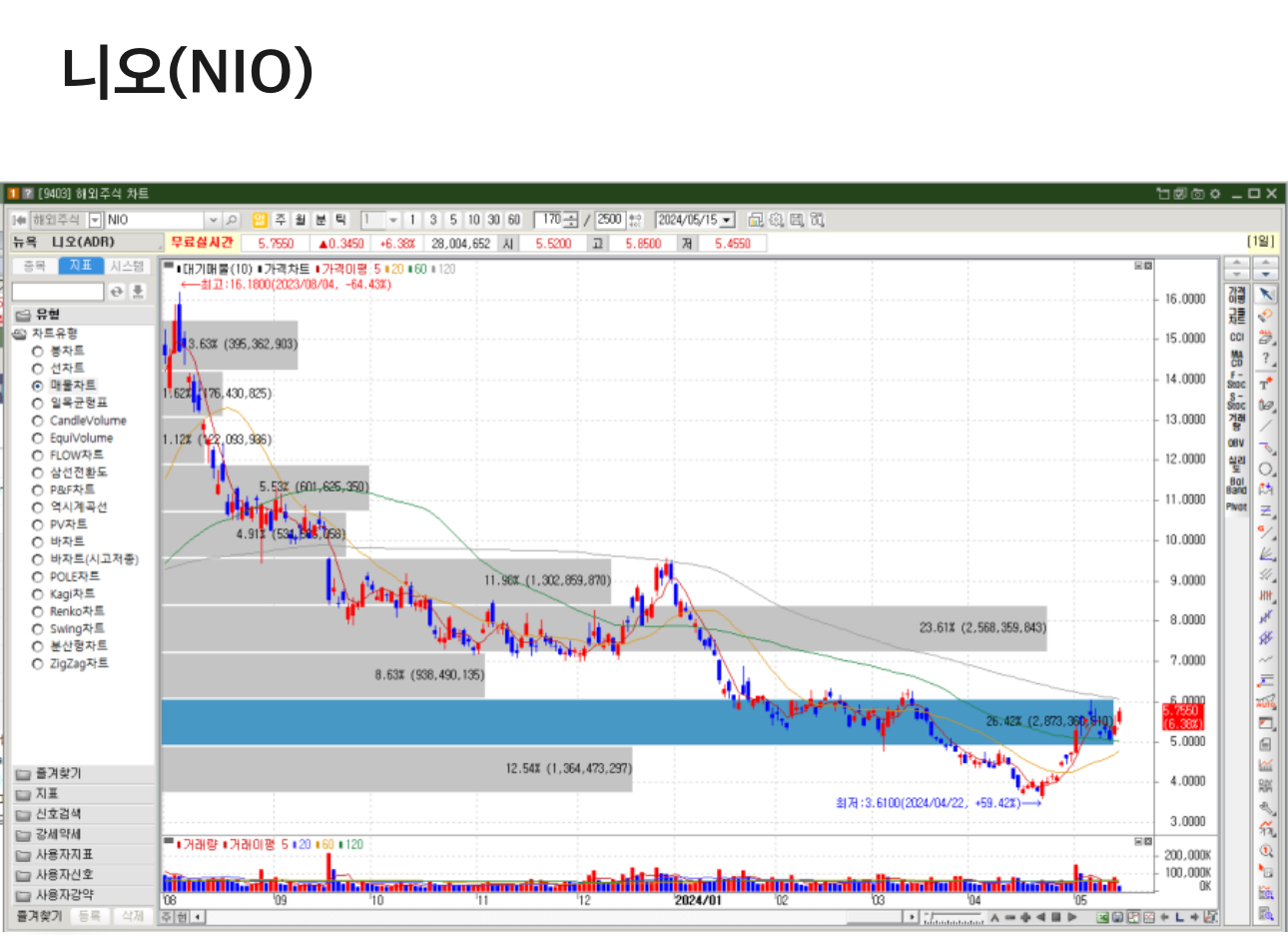Click the 30 minute interval button
The width and height of the screenshot is (1288, 935).
click(x=493, y=220)
